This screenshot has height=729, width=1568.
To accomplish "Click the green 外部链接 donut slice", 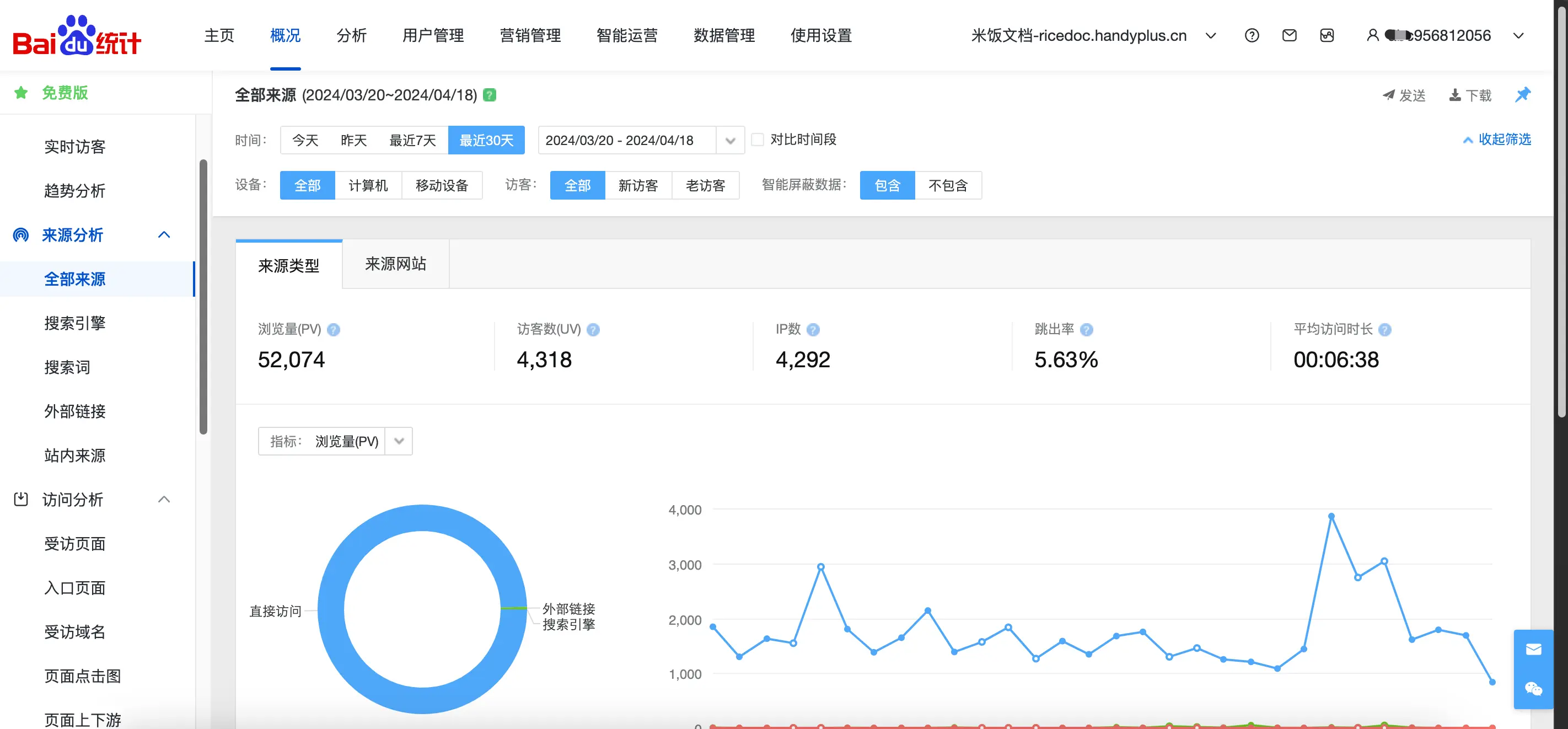I will [x=514, y=608].
